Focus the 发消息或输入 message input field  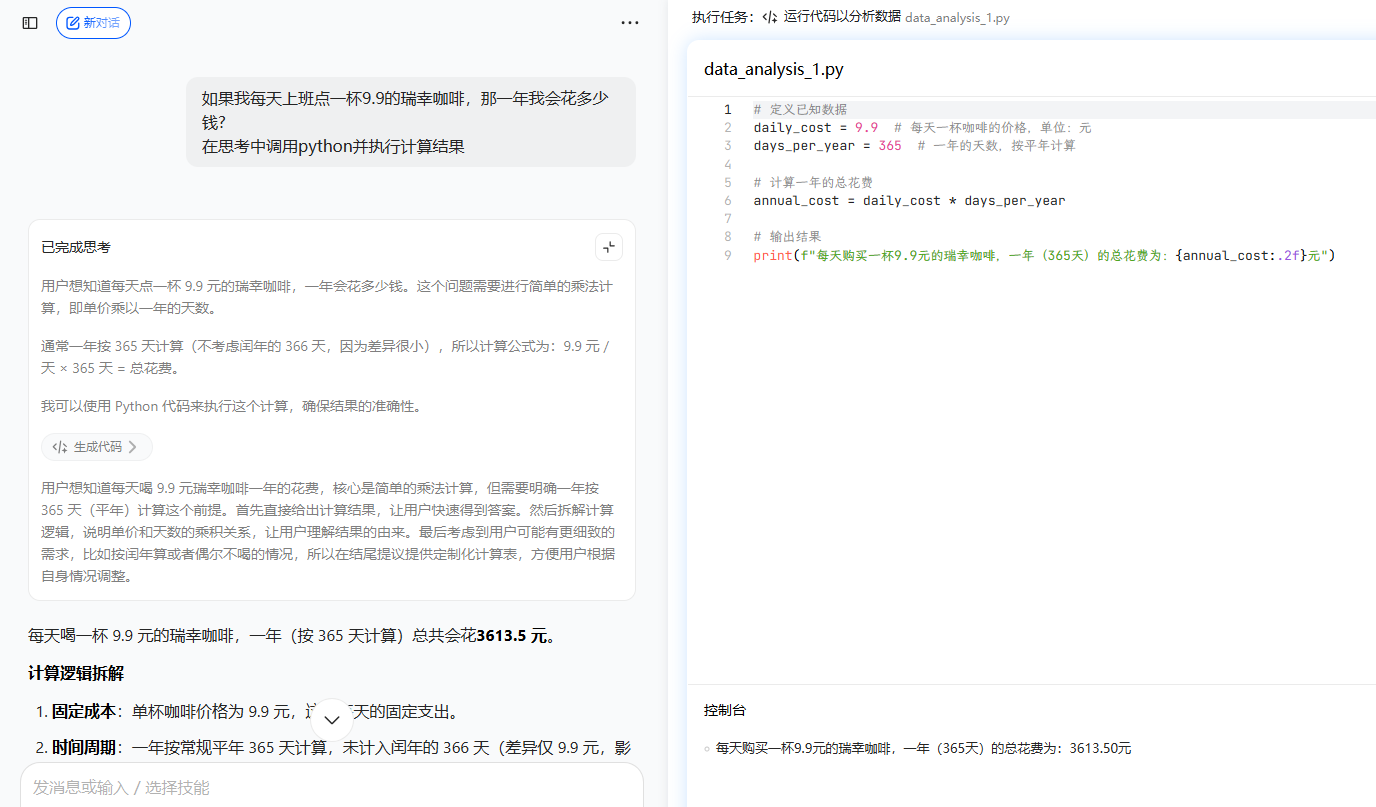point(332,787)
